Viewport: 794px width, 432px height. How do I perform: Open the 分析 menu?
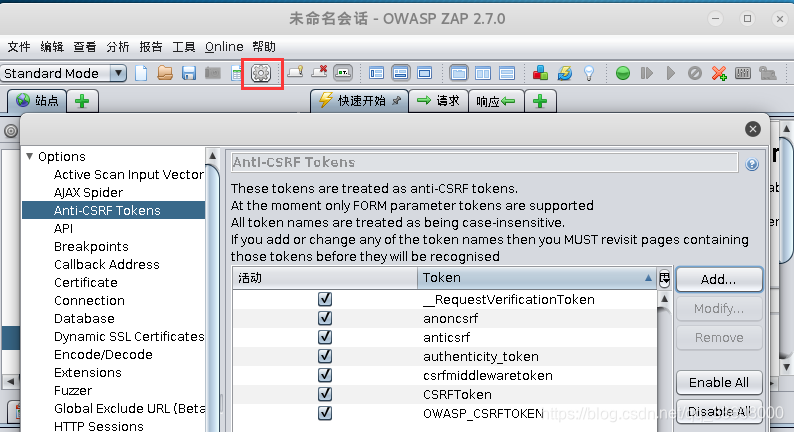[117, 47]
